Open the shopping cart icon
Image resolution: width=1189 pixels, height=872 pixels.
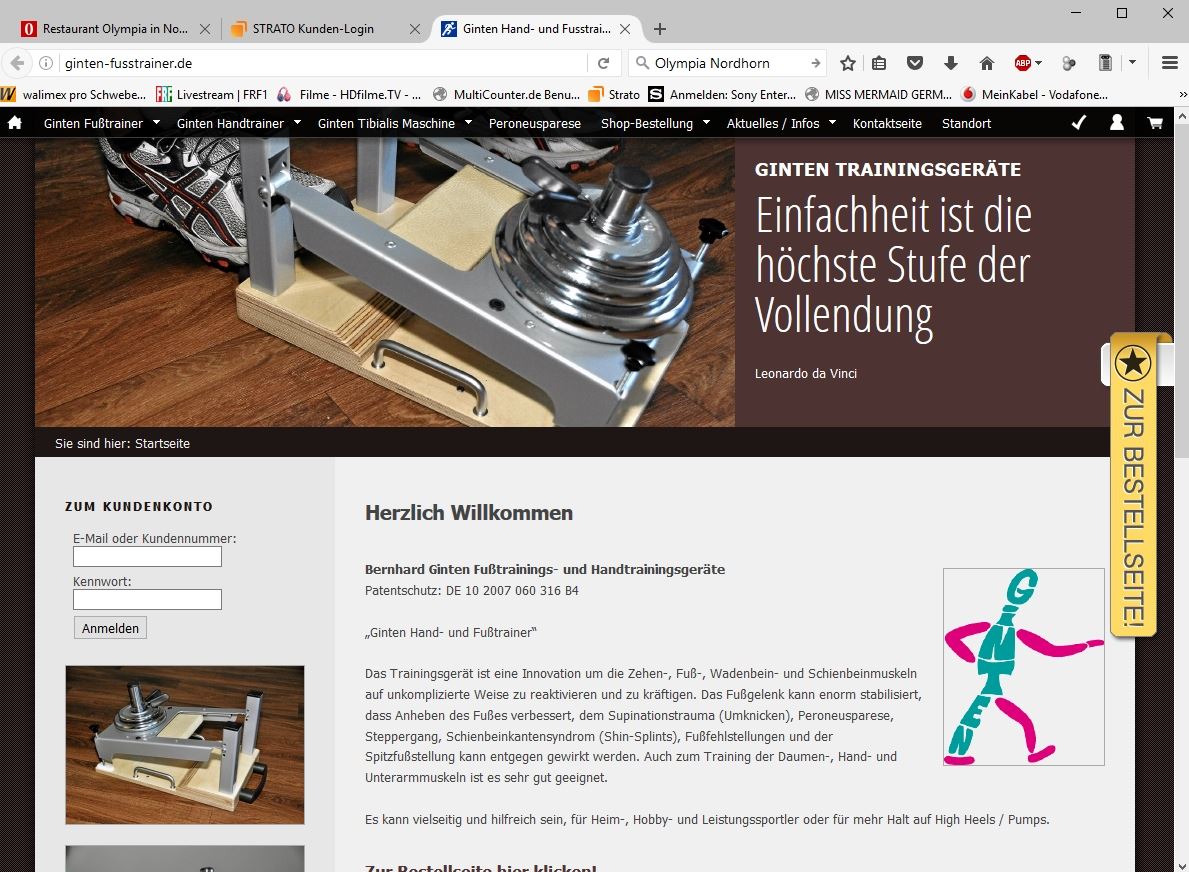point(1155,123)
